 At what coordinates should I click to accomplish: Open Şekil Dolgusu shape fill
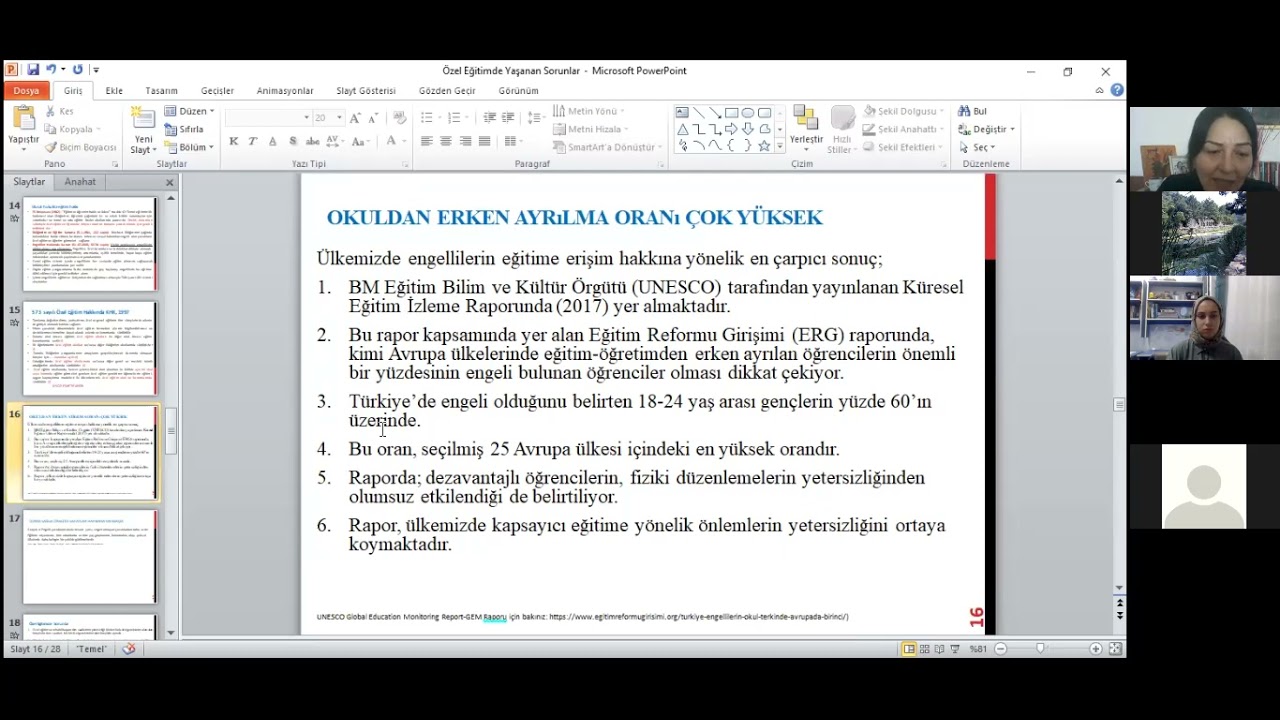(x=902, y=111)
